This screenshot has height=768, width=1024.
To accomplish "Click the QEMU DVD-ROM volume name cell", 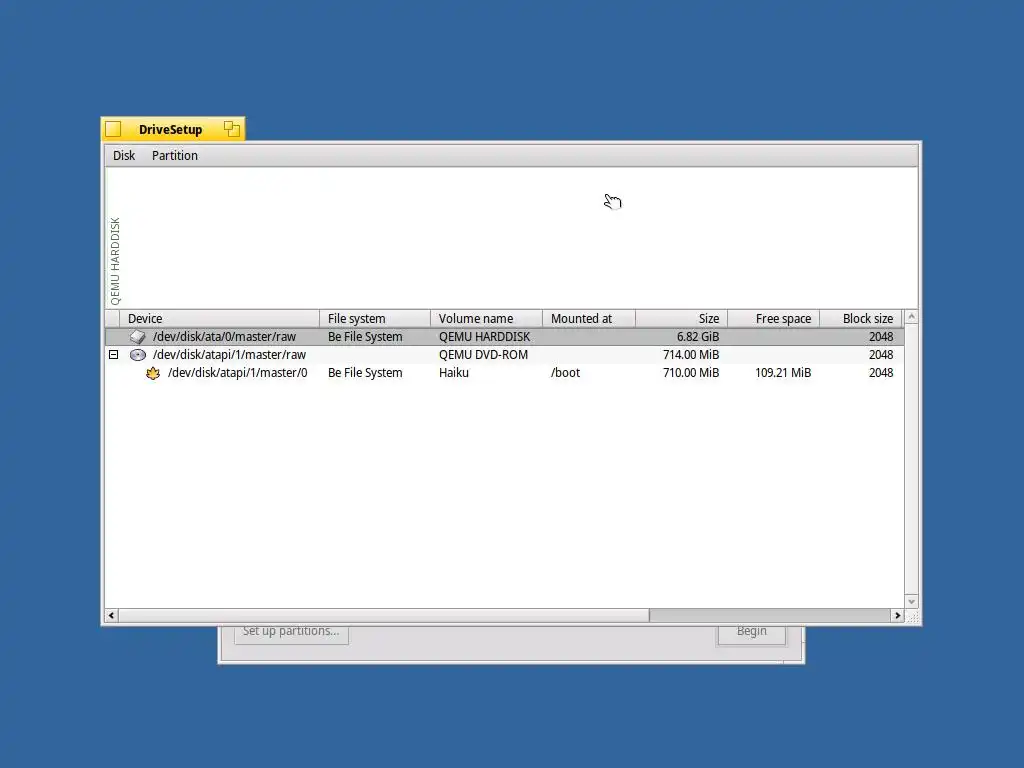I will point(483,355).
